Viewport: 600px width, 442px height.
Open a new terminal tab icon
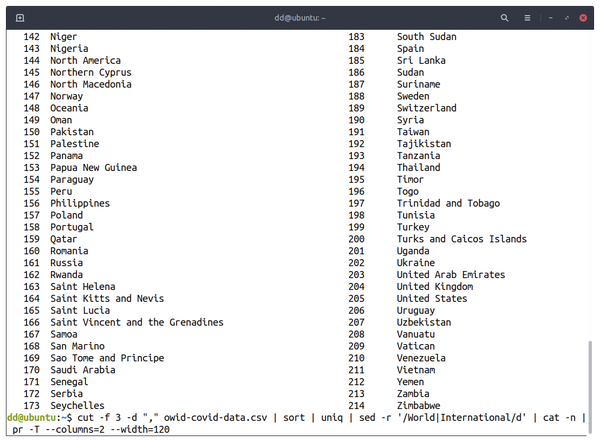(x=20, y=18)
